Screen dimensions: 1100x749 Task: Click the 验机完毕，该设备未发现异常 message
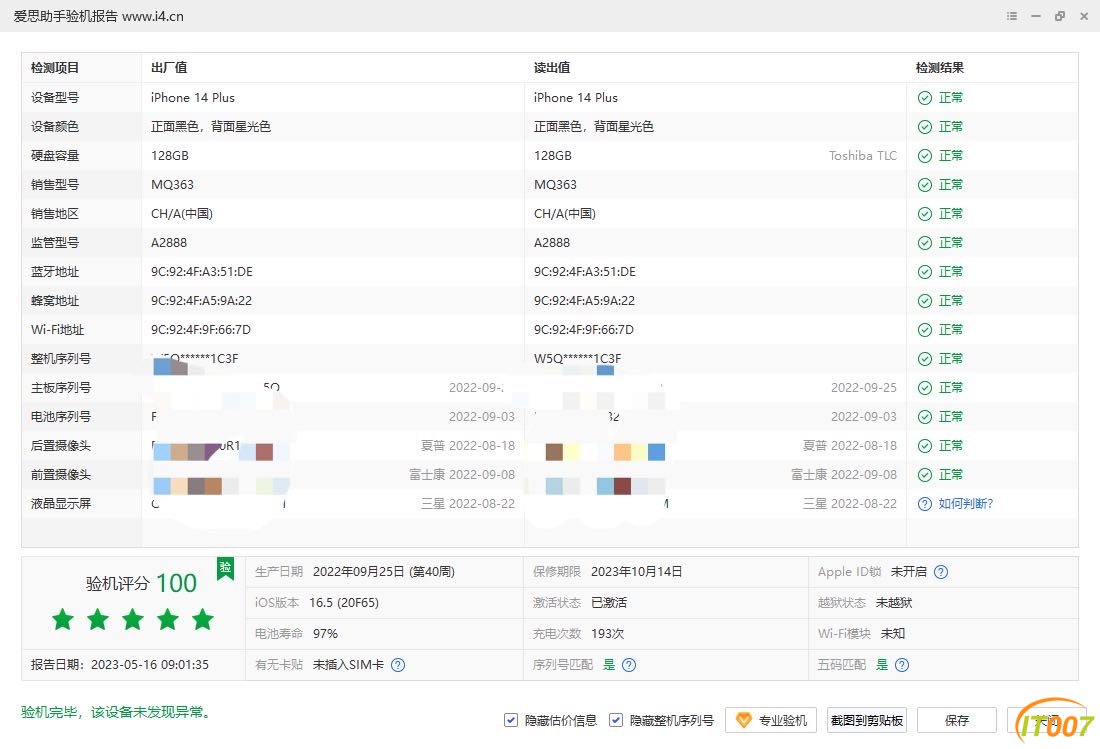116,713
